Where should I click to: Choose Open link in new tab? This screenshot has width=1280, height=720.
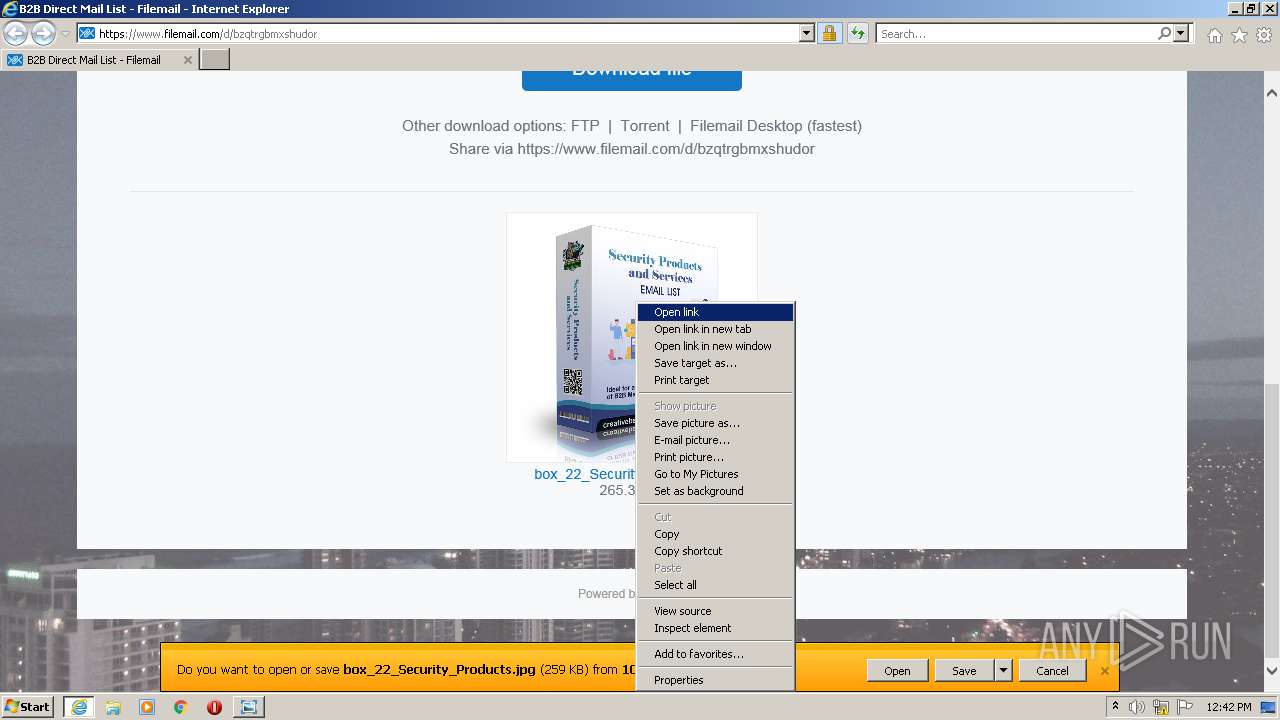(x=716, y=329)
